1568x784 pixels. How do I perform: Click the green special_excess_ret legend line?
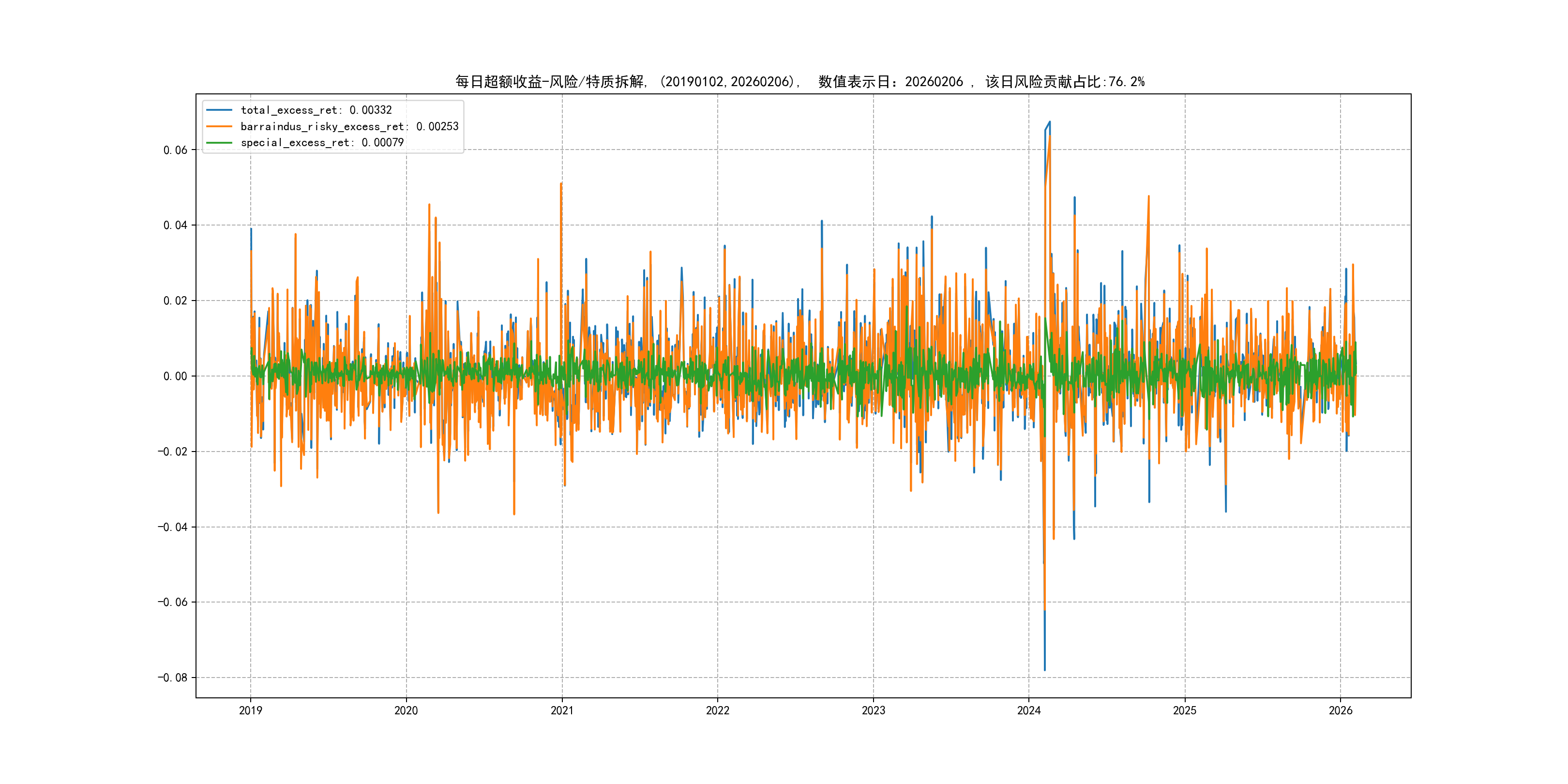(219, 142)
